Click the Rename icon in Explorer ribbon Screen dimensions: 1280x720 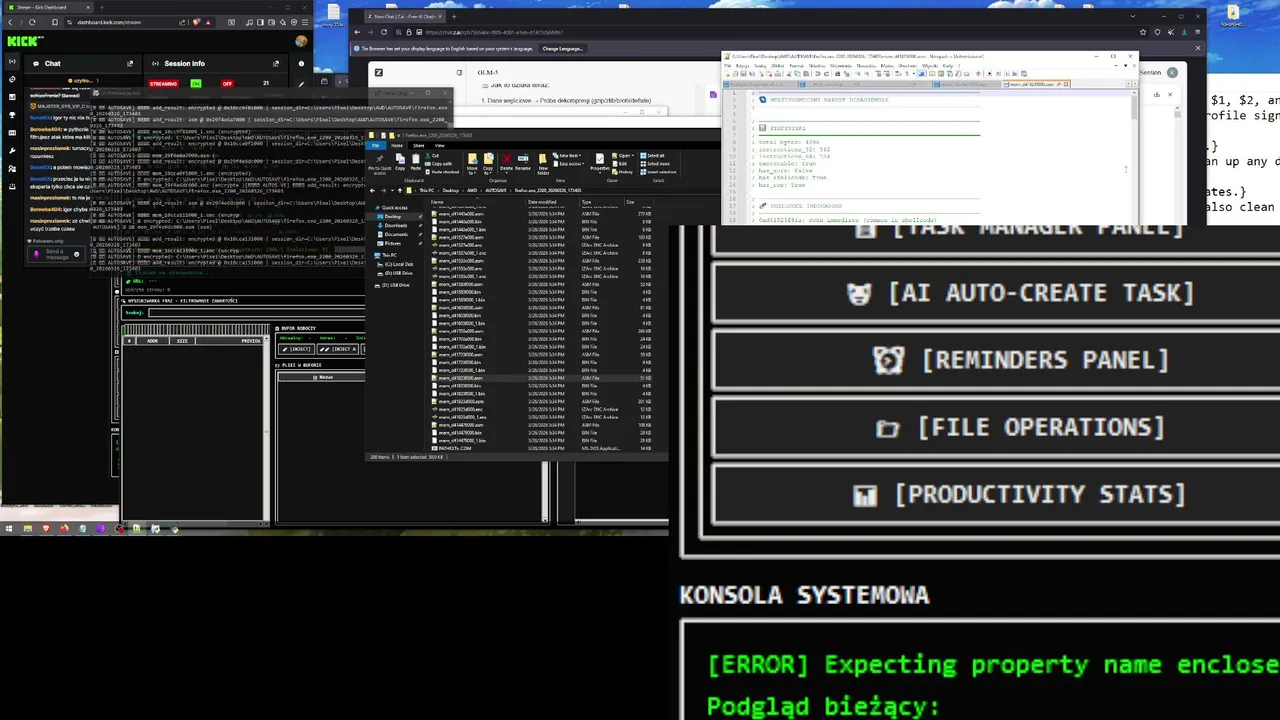tap(523, 162)
